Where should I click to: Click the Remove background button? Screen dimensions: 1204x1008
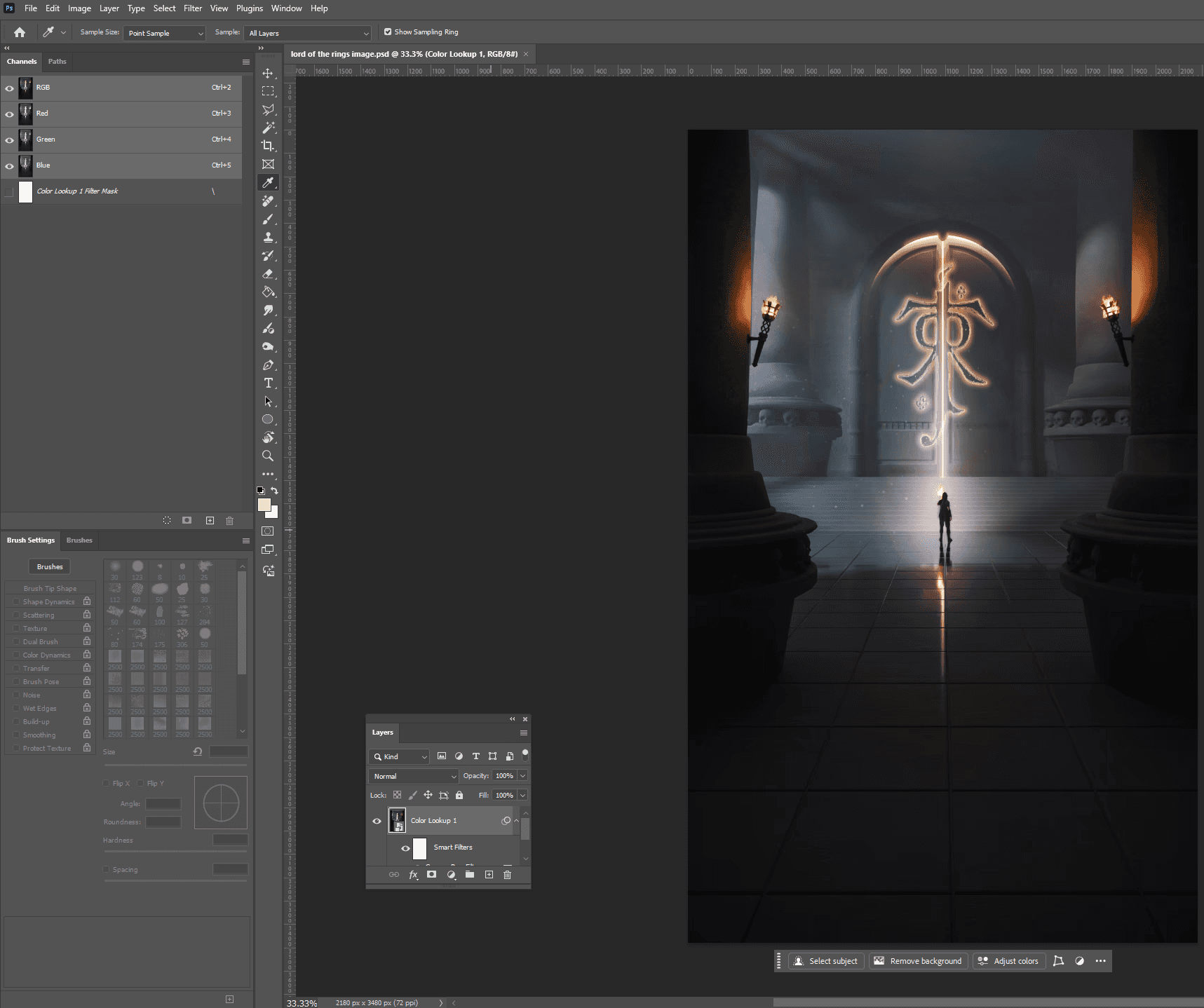click(x=918, y=961)
